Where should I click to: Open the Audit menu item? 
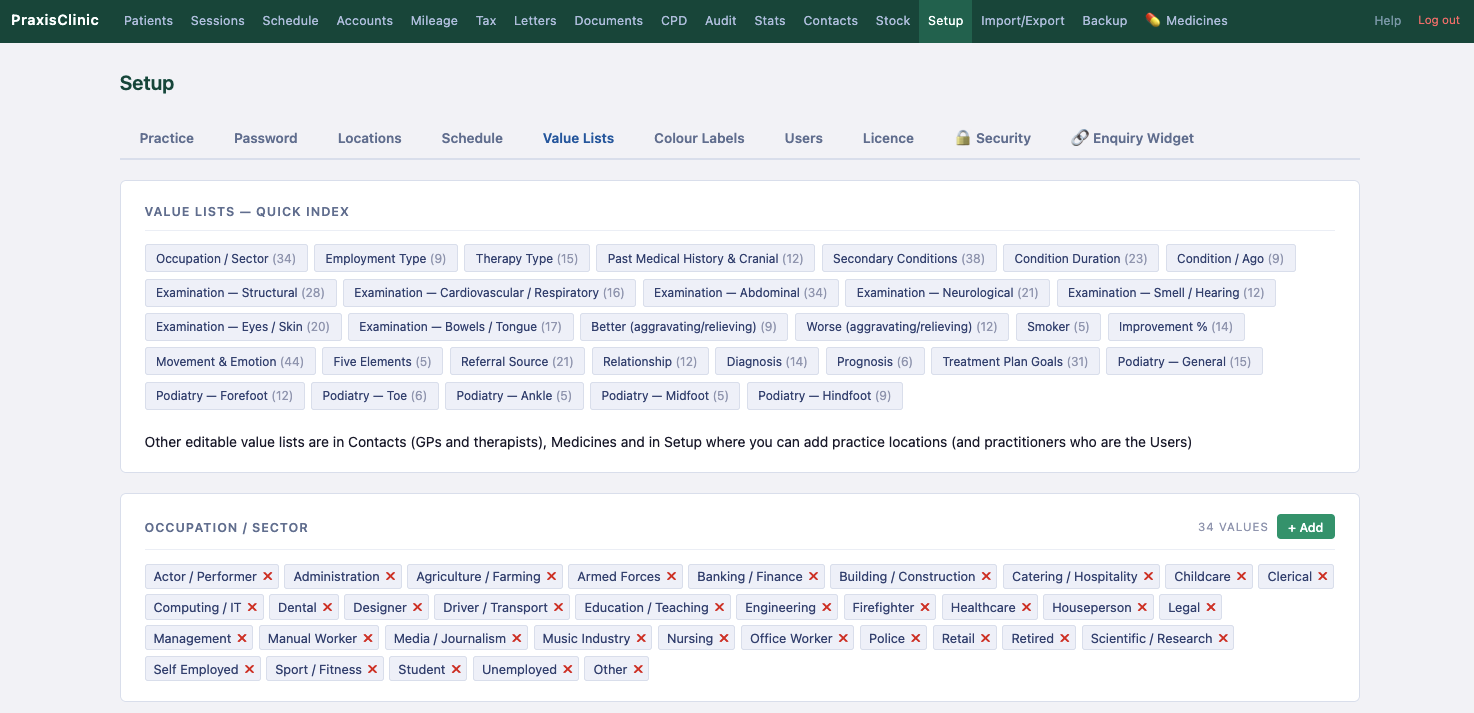(x=720, y=20)
